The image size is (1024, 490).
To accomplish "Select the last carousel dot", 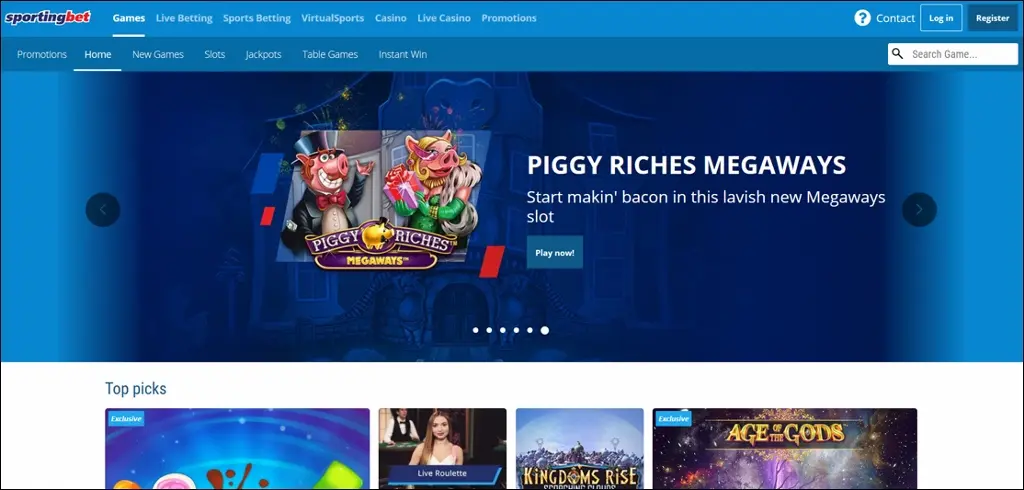I will pyautogui.click(x=545, y=331).
